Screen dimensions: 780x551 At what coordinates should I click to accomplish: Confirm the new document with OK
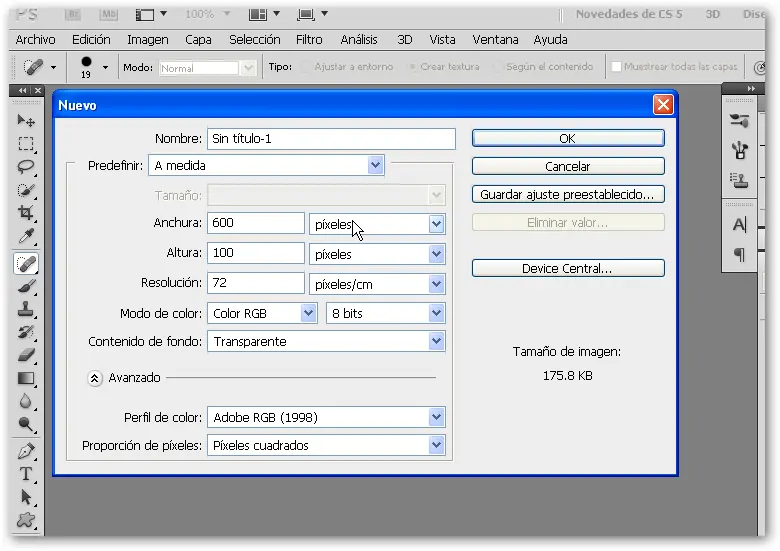pyautogui.click(x=568, y=138)
